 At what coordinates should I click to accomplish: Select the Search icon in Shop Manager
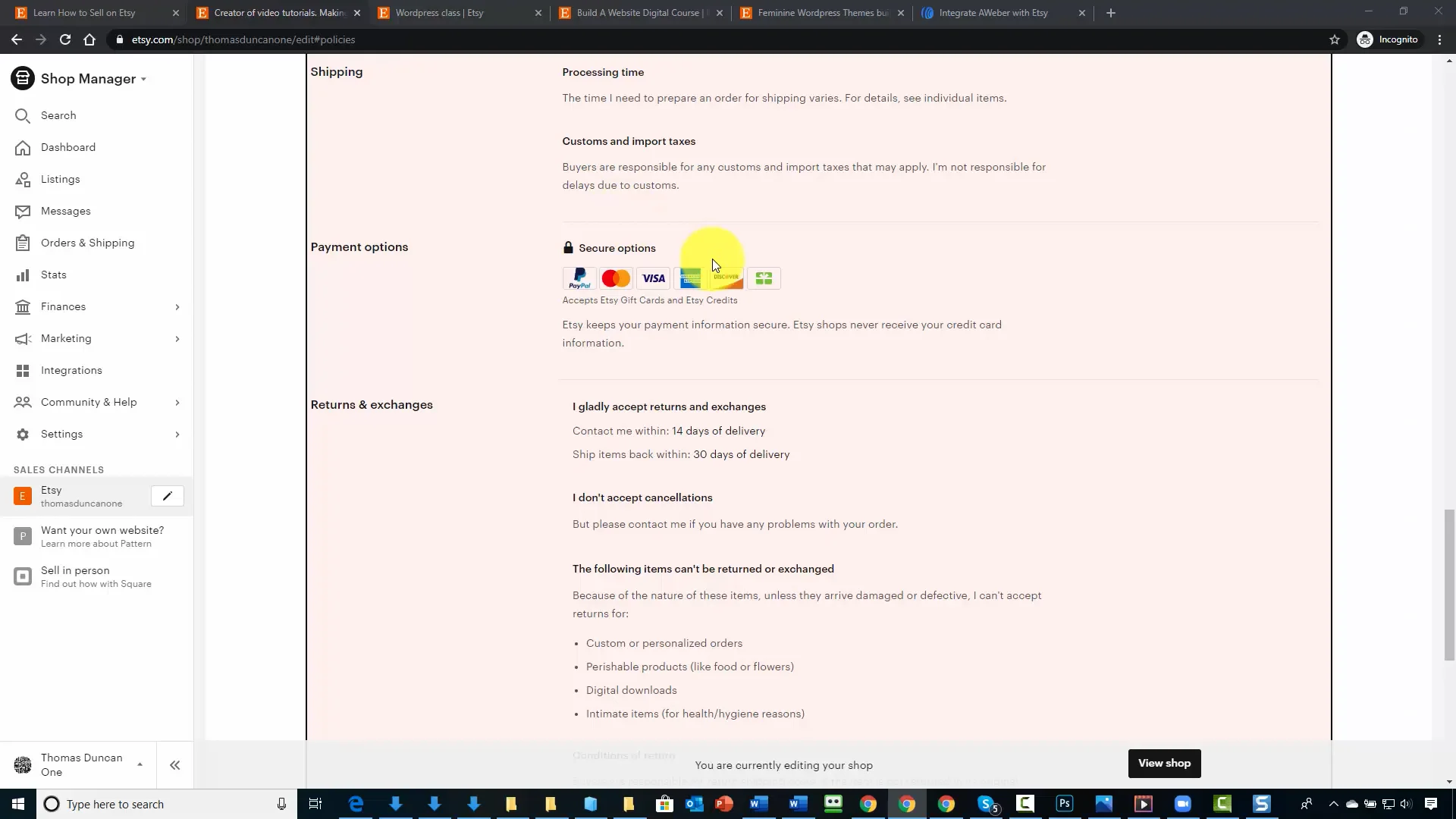(x=58, y=115)
